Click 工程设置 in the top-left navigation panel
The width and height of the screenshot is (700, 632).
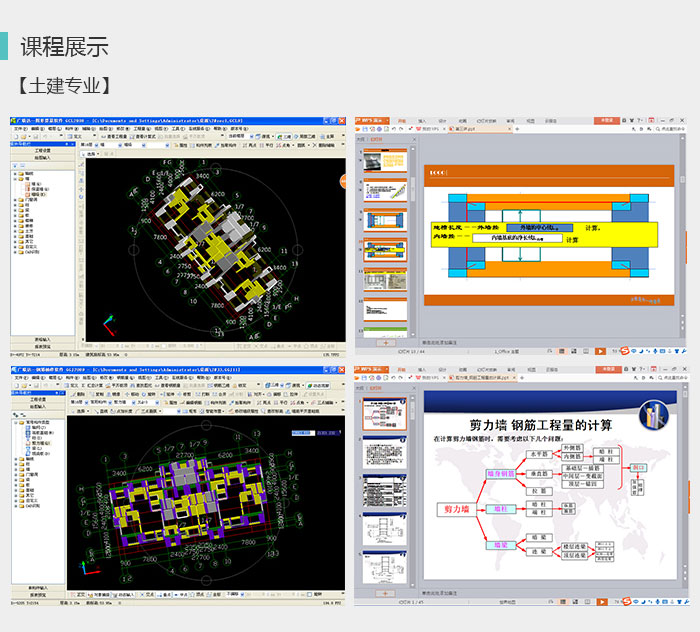[x=43, y=150]
